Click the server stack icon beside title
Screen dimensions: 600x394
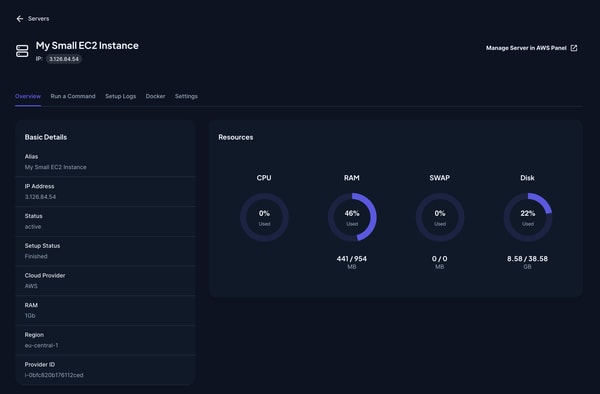pos(22,51)
